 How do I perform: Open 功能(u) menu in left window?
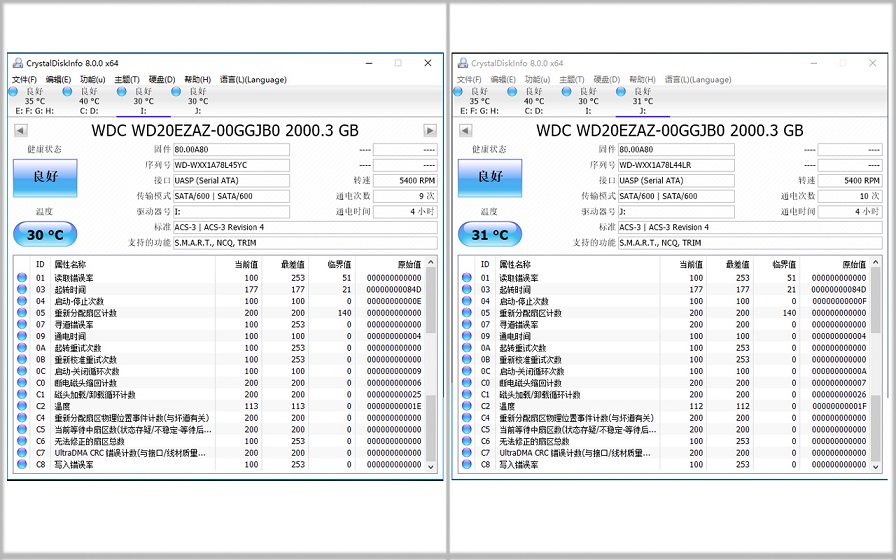pos(93,79)
